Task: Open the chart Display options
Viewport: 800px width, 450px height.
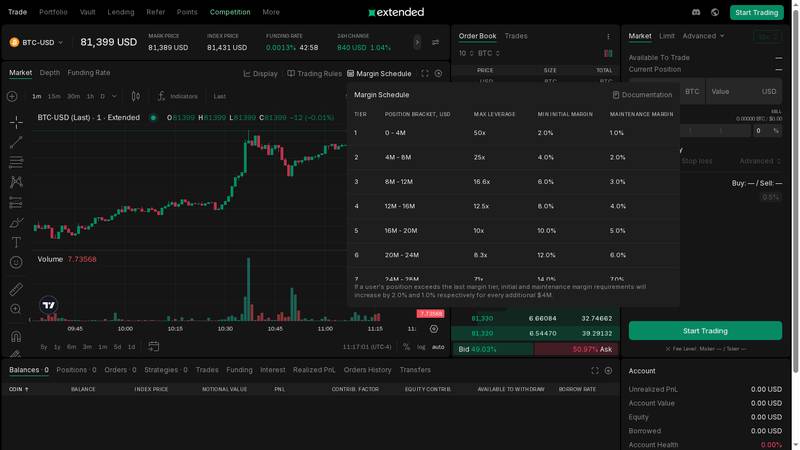Action: pos(261,73)
